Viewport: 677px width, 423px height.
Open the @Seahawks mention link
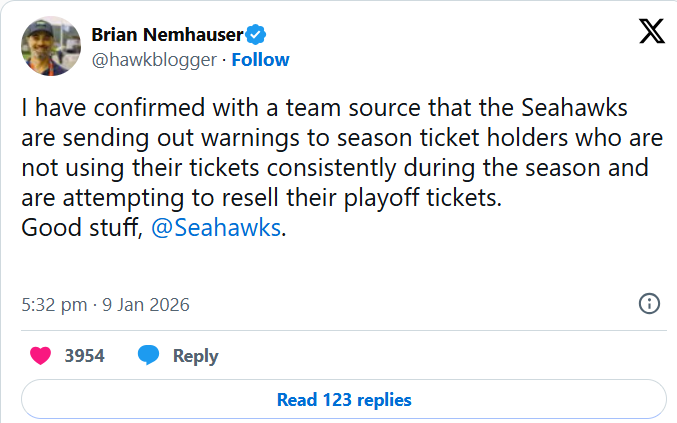215,228
